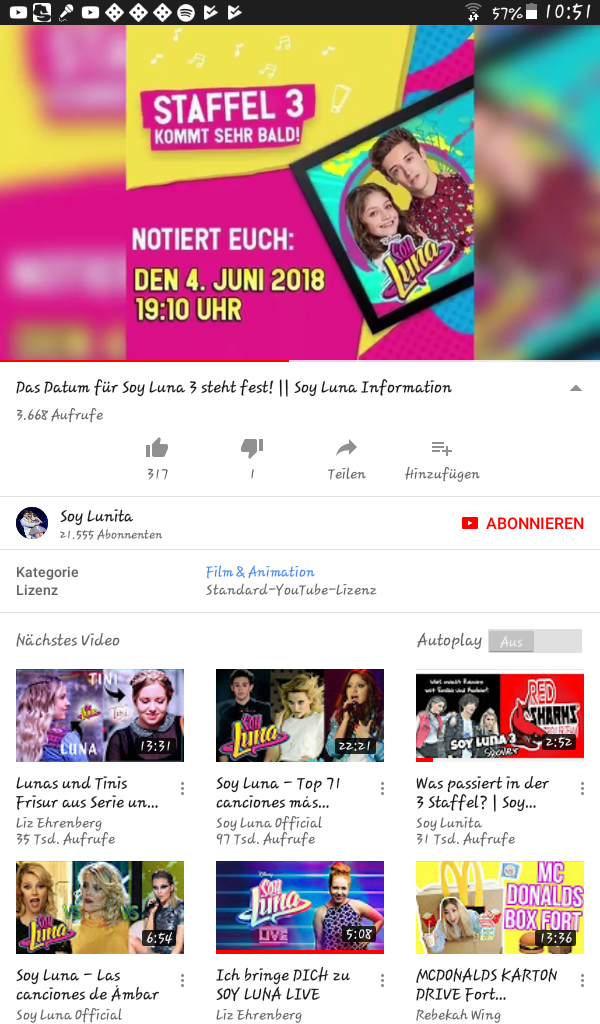Open the Soy Lunita channel avatar

click(32, 523)
